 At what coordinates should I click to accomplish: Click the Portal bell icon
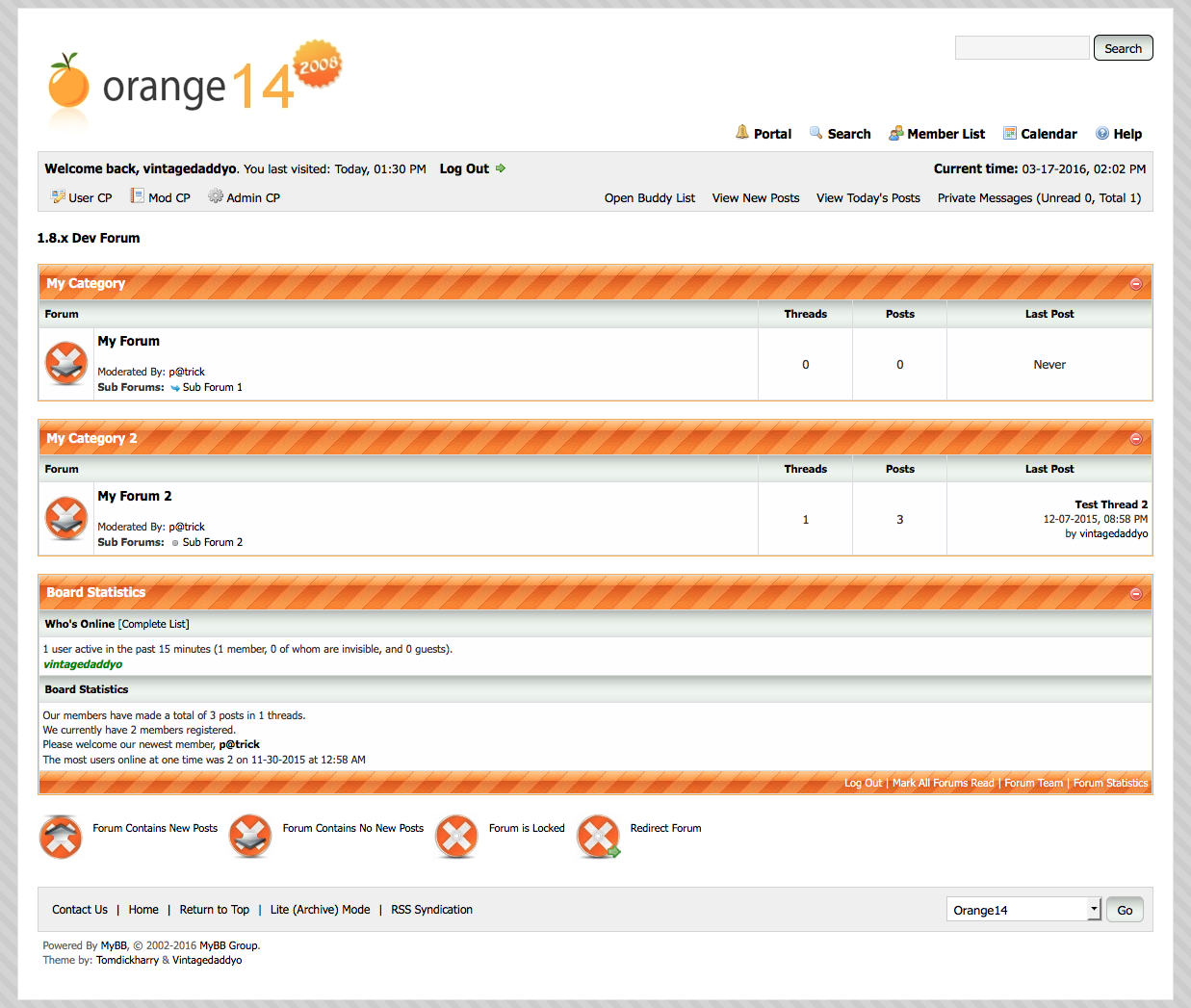pos(742,133)
